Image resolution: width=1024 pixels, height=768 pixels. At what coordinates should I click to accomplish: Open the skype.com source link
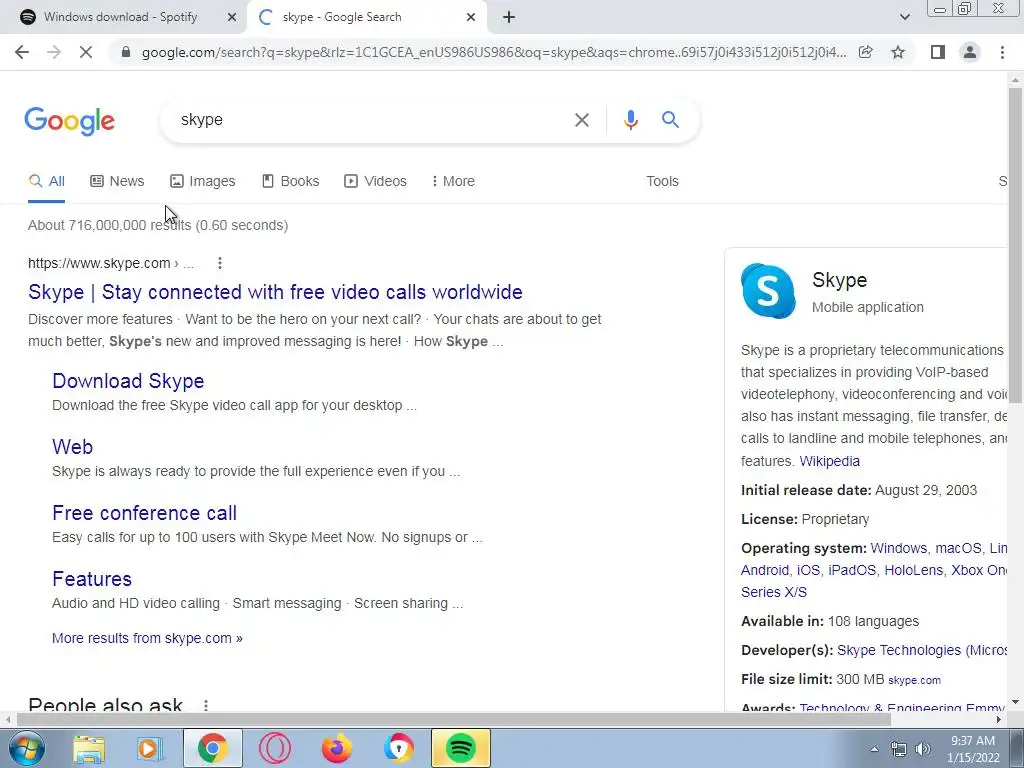pyautogui.click(x=914, y=680)
